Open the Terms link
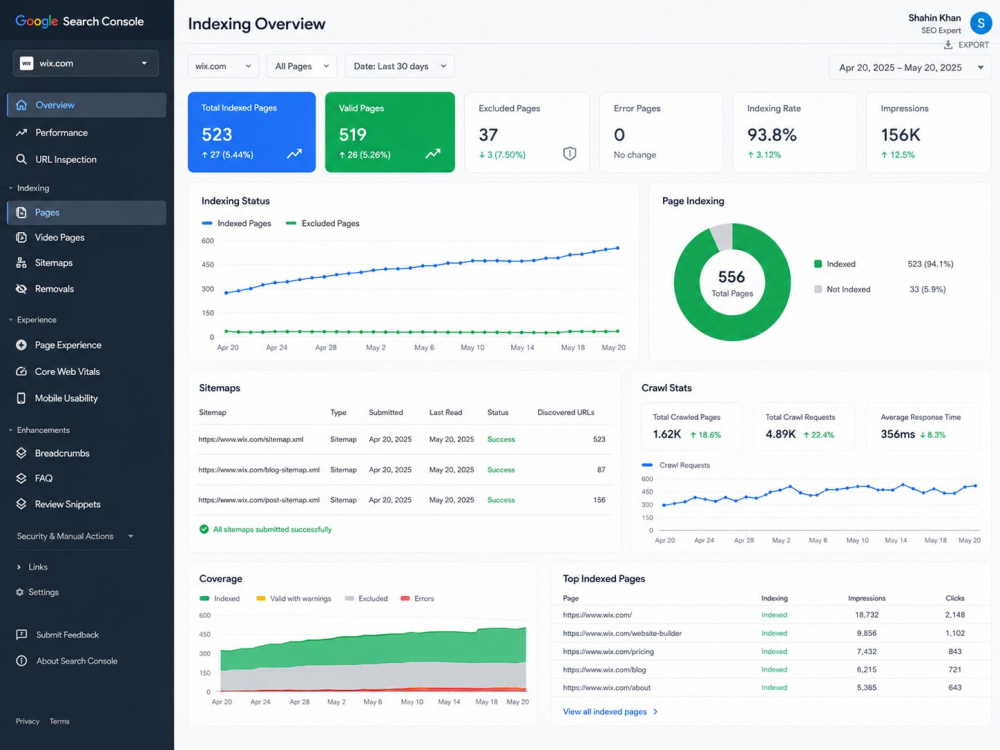 tap(59, 721)
